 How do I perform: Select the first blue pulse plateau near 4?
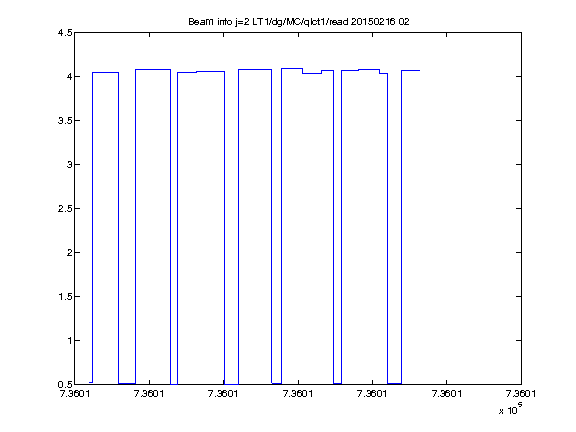tap(105, 72)
